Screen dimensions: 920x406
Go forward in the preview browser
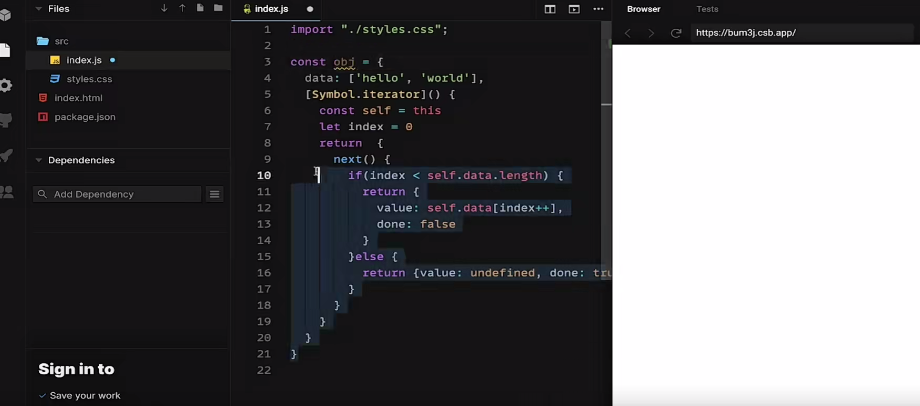651,33
